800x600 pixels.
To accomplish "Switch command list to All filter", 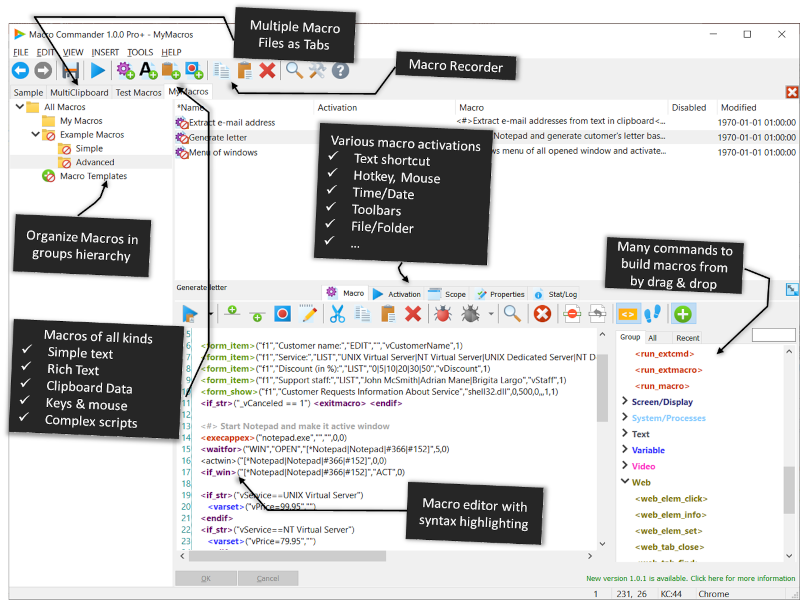I will pos(653,338).
